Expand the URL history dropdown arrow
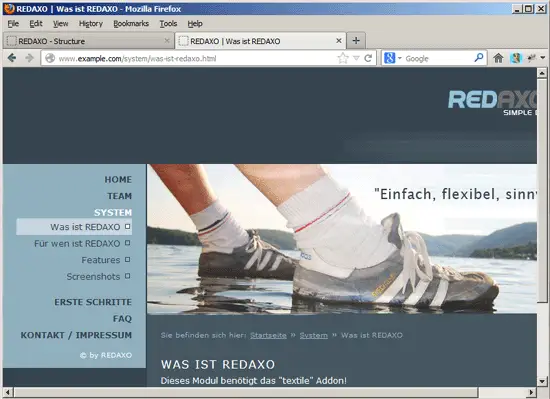 (356, 58)
